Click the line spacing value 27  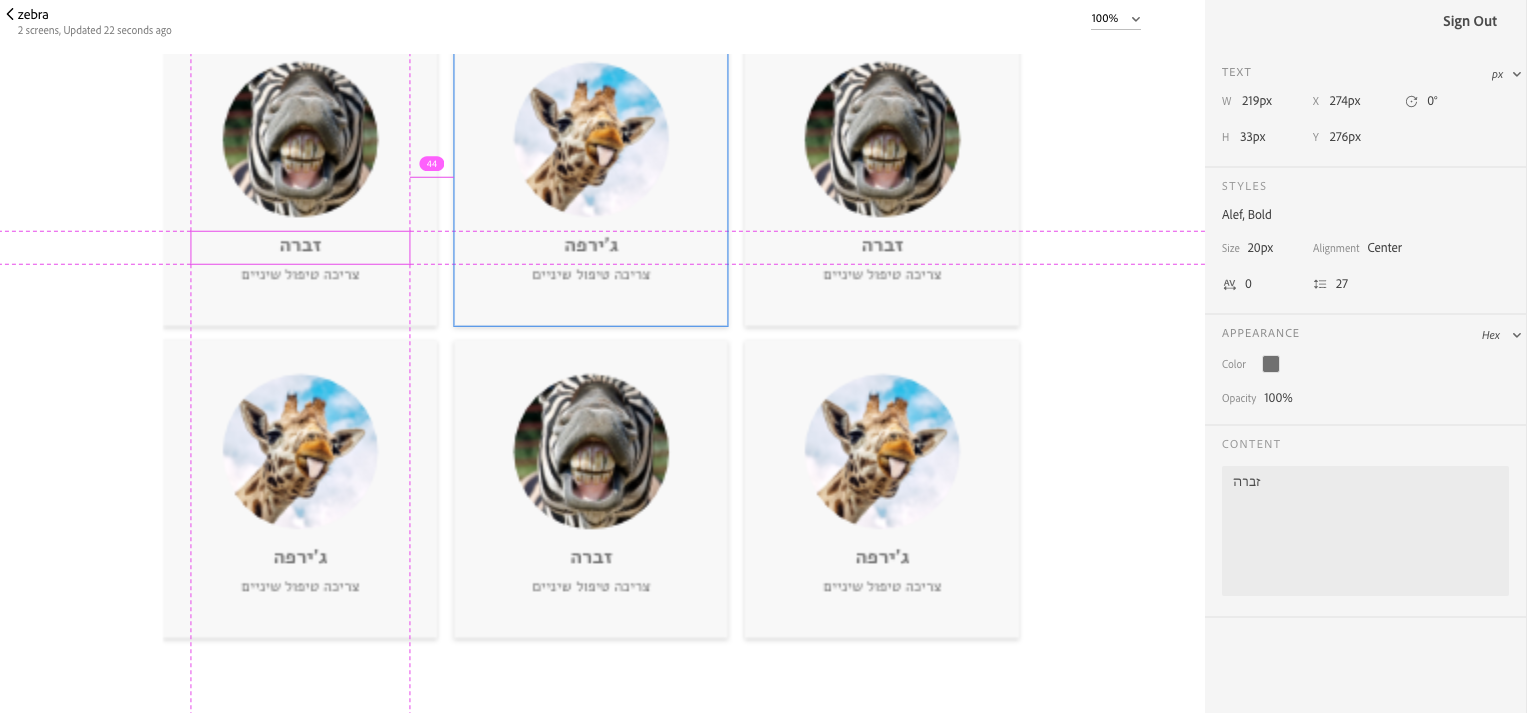1342,284
